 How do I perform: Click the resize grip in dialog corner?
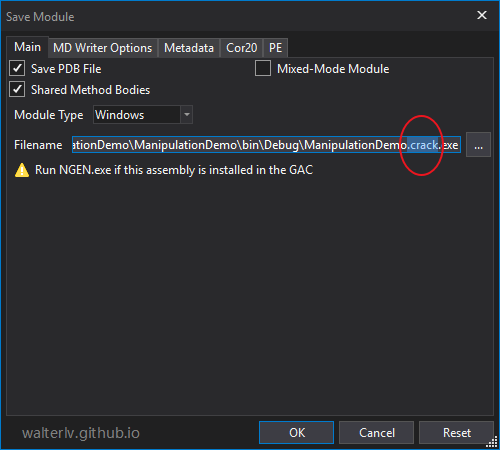(492, 443)
